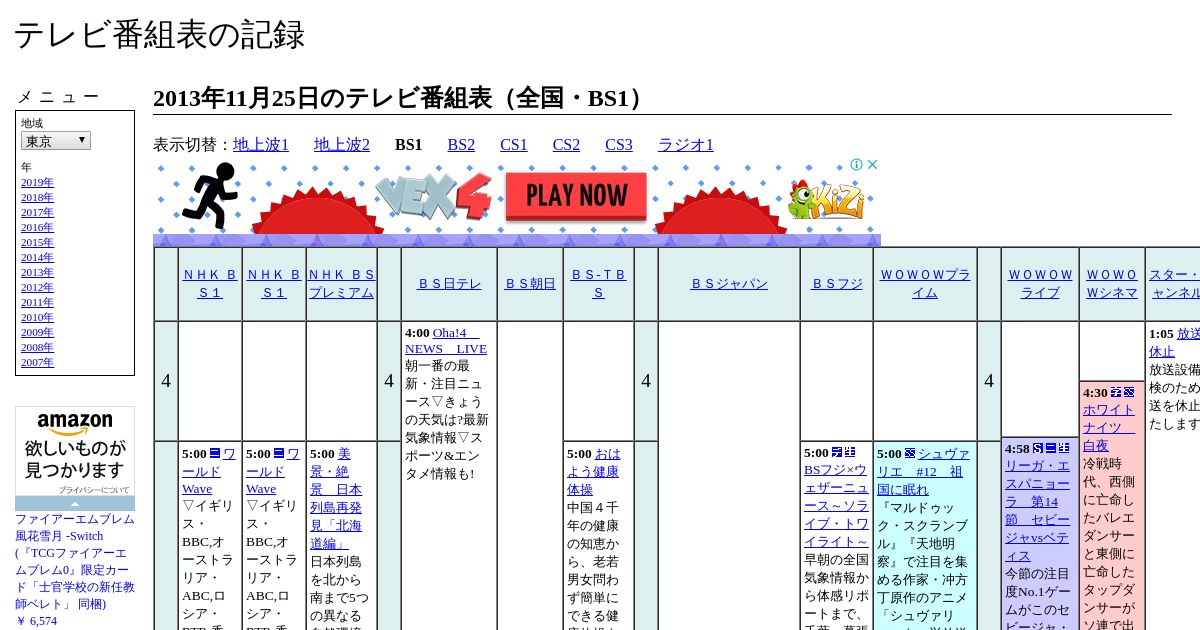1200x630 pixels.
Task: Click PLAY NOW button in banner ad
Action: [x=576, y=195]
